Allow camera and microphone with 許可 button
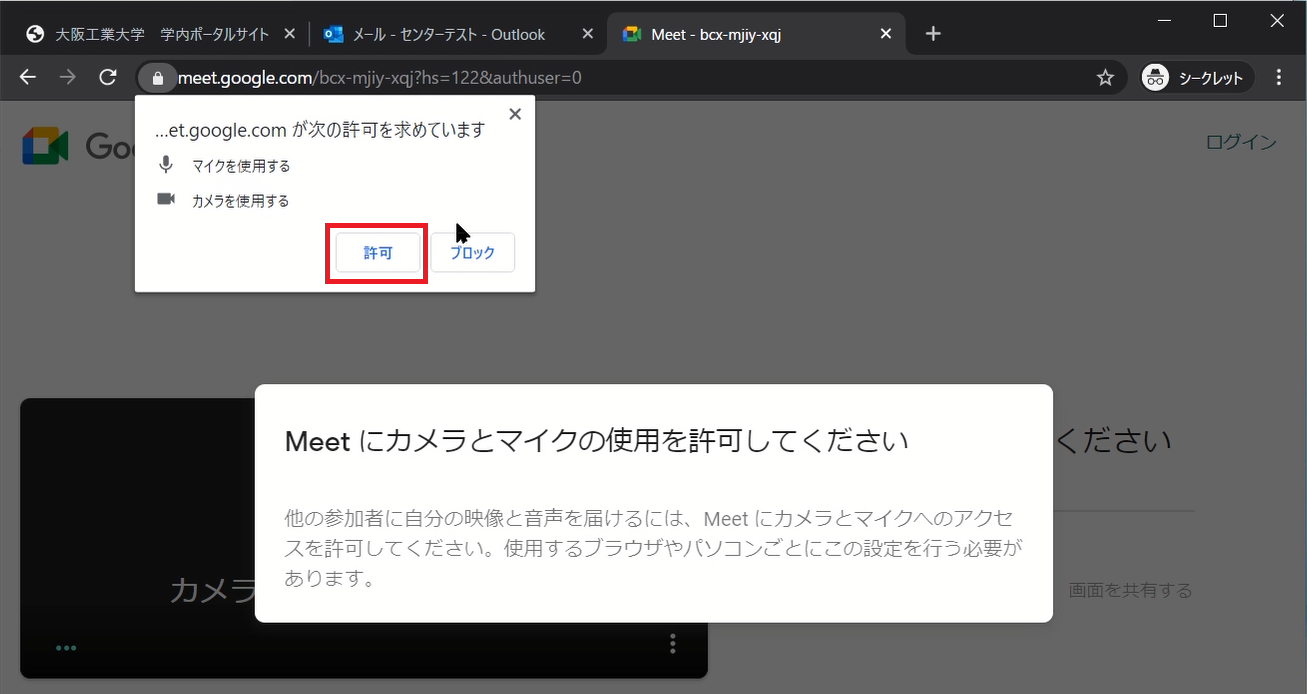This screenshot has width=1307, height=694. pyautogui.click(x=377, y=253)
